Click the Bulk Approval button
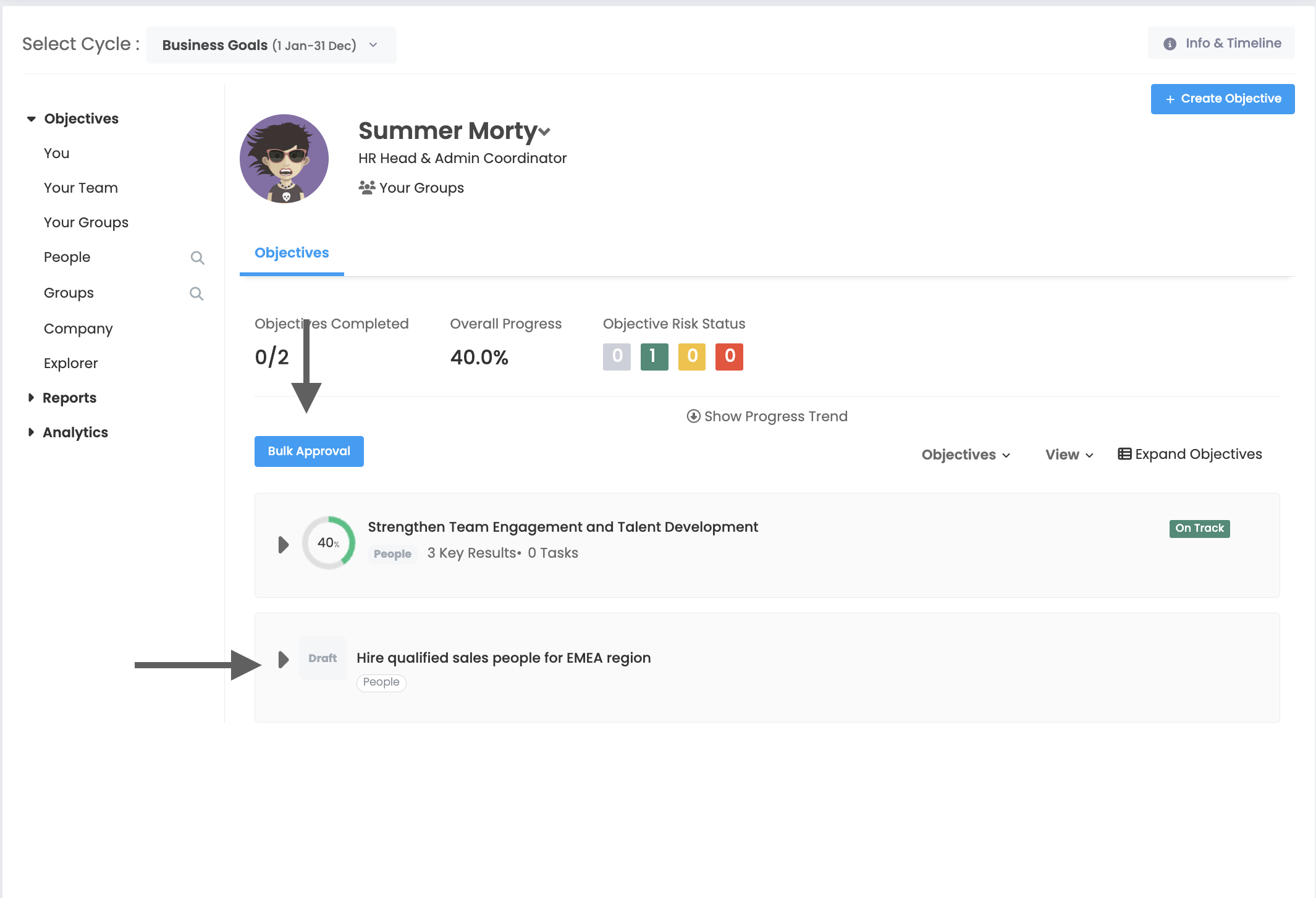The height and width of the screenshot is (898, 1316). tap(309, 451)
